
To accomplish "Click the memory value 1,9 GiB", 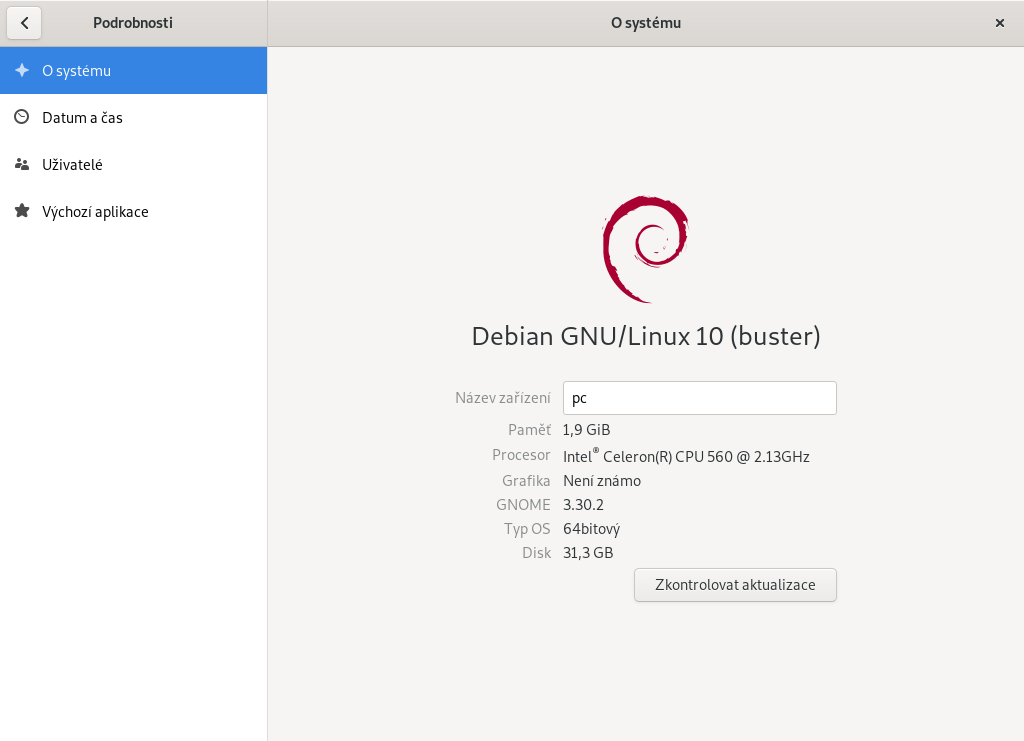I will [586, 430].
